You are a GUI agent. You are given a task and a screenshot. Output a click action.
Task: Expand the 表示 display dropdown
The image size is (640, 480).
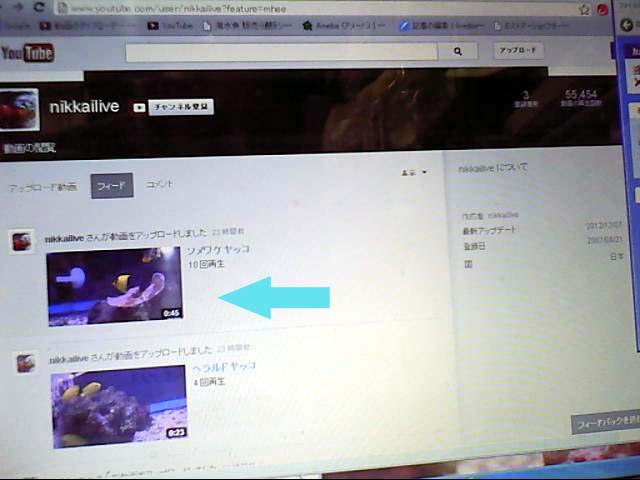click(414, 173)
